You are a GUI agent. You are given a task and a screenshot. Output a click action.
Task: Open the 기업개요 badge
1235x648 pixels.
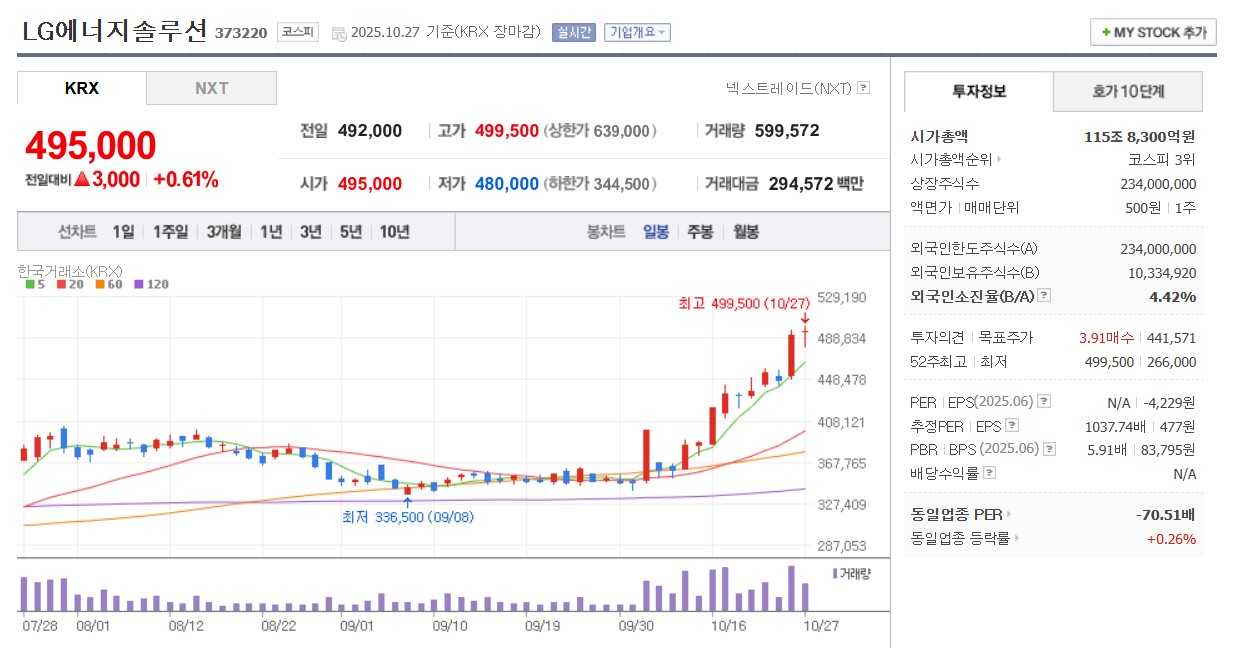coord(638,33)
